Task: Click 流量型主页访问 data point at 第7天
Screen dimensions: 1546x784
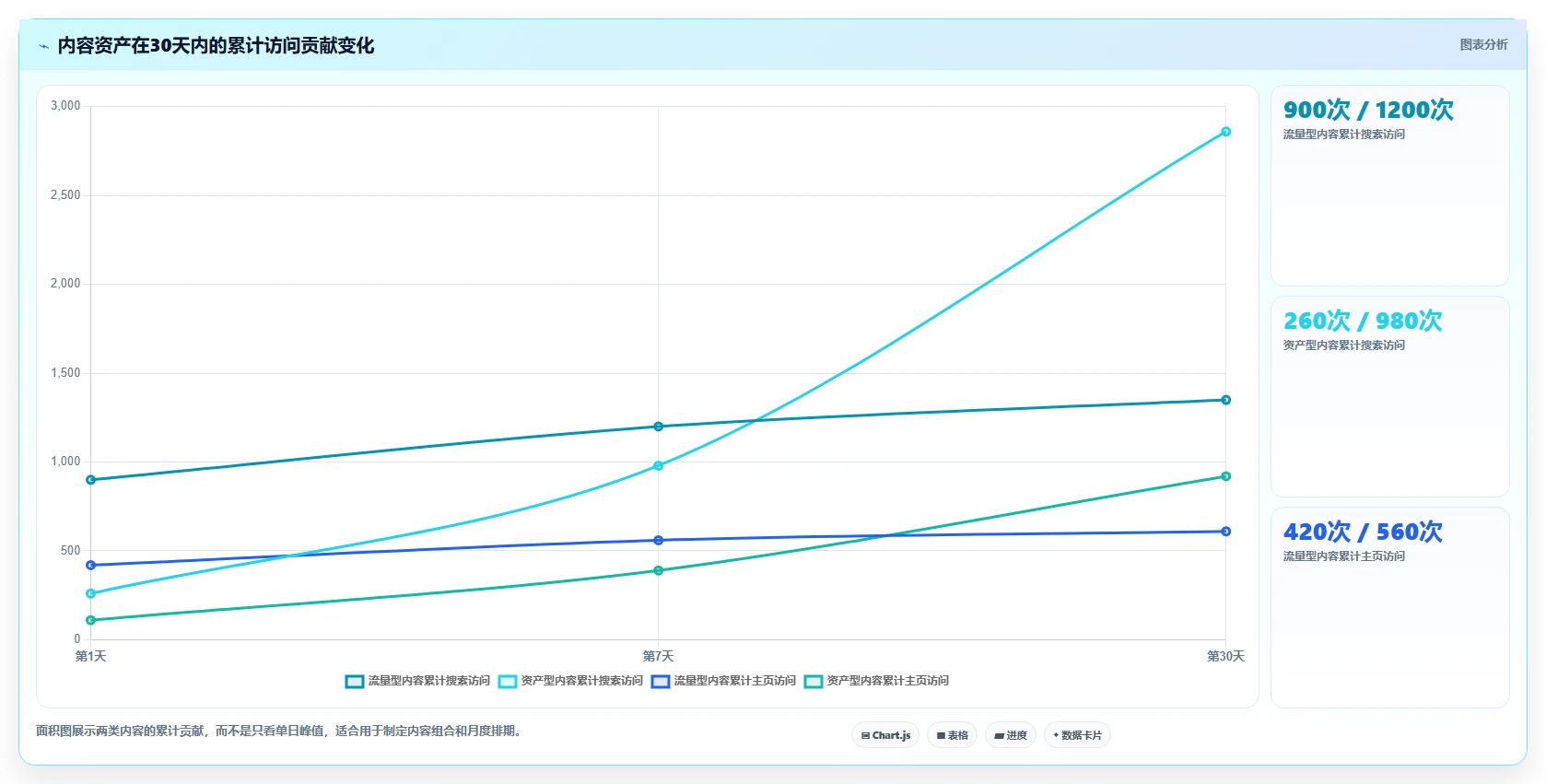Action: (658, 541)
